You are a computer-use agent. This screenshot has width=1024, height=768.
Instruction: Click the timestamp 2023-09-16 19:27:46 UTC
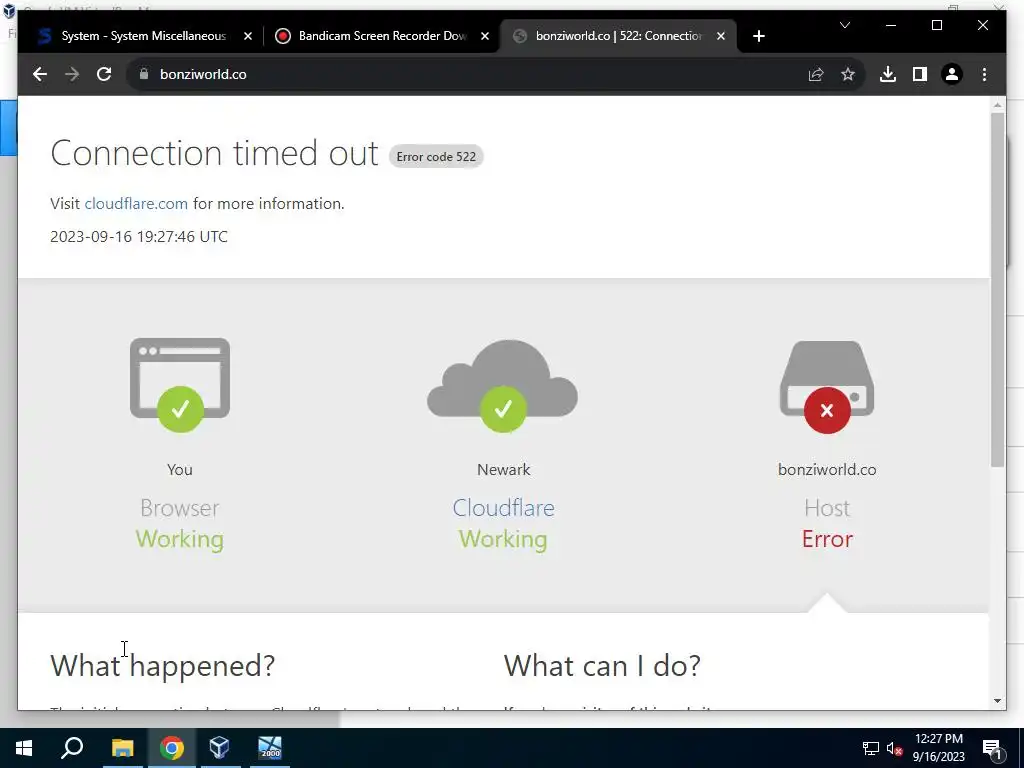point(139,236)
